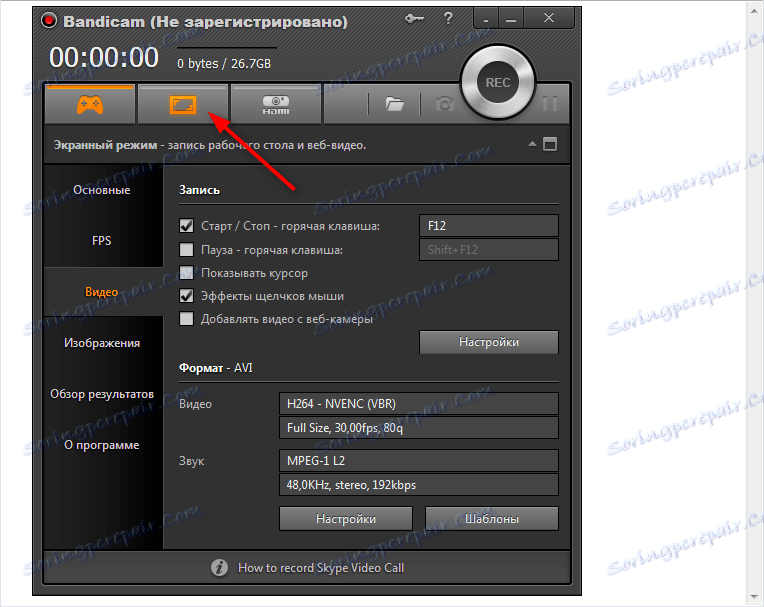This screenshot has height=607, width=764.
Task: Select HDMI device recording mode icon
Action: 276,104
